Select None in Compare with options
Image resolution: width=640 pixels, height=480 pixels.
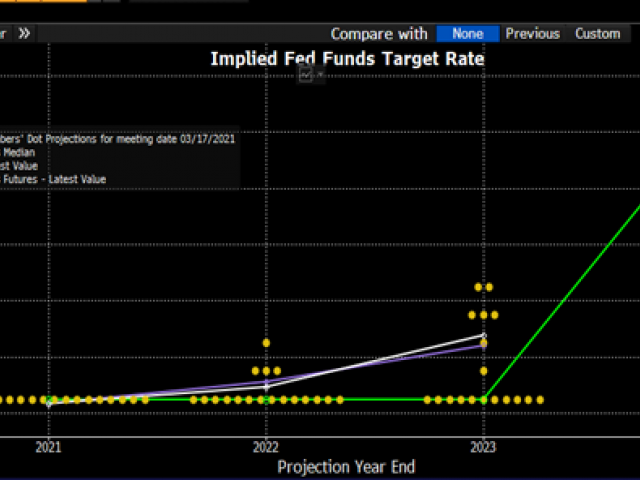tap(467, 33)
